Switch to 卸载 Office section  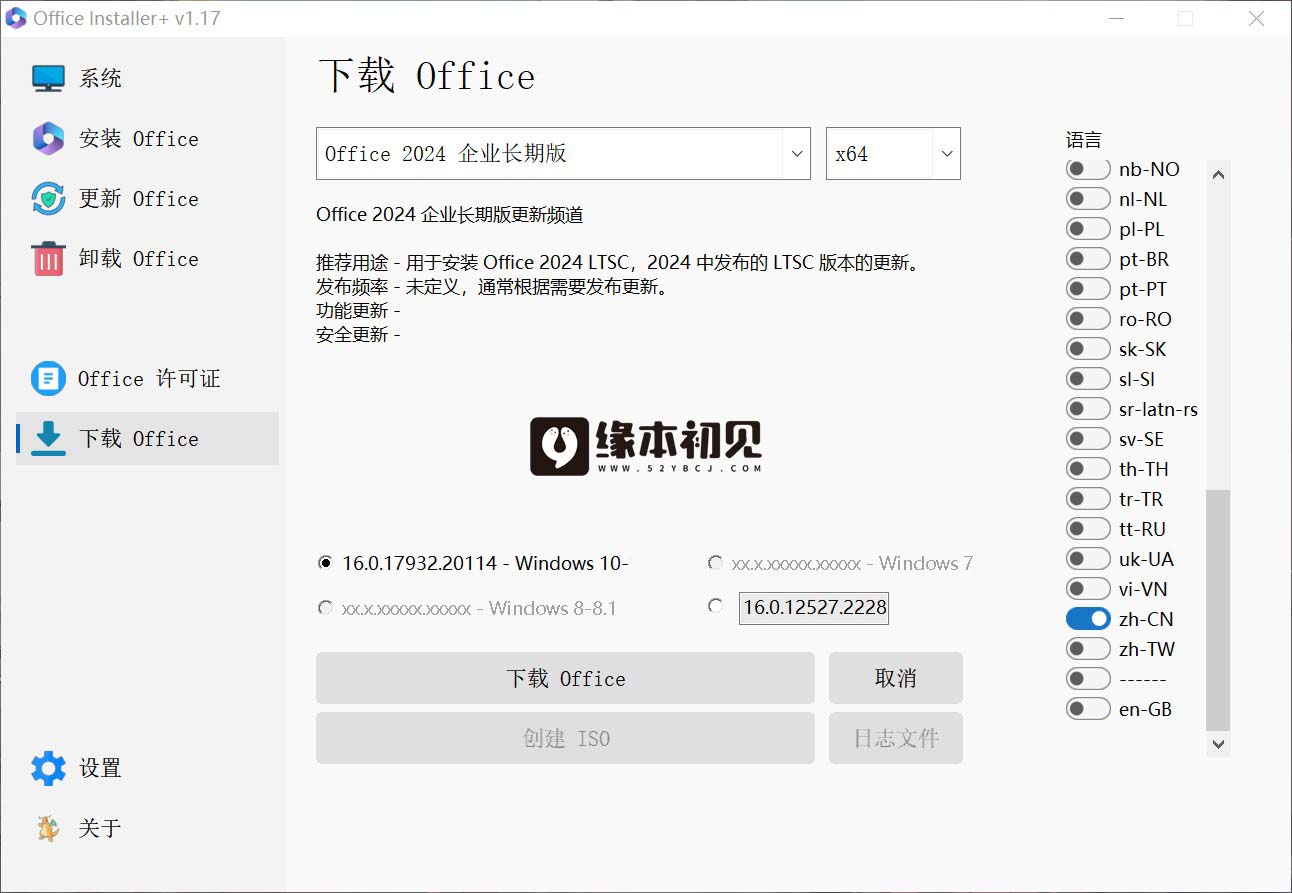147,258
